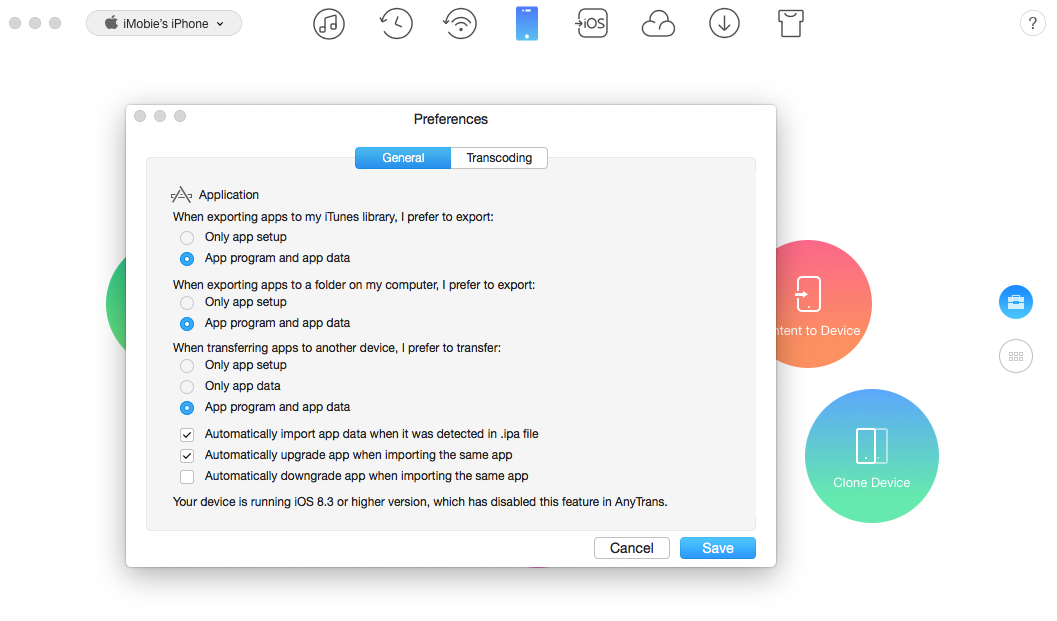Access the iCloud content manager
This screenshot has height=621, width=1057.
[x=658, y=23]
